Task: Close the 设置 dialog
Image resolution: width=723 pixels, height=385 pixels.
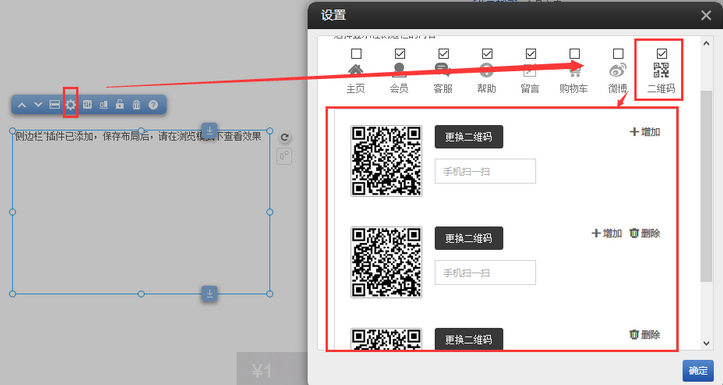Action: pyautogui.click(x=706, y=15)
